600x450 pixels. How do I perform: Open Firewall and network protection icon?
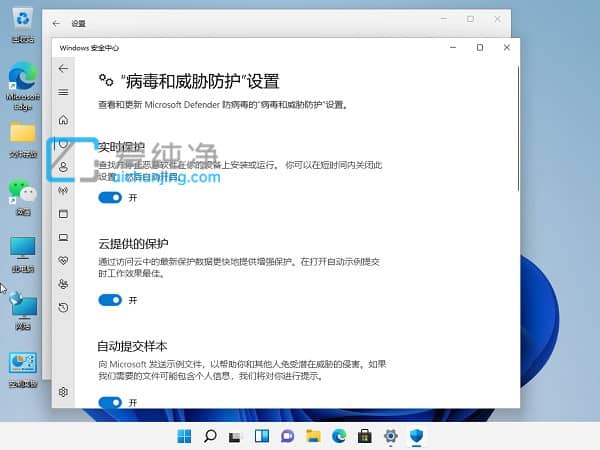(x=64, y=190)
